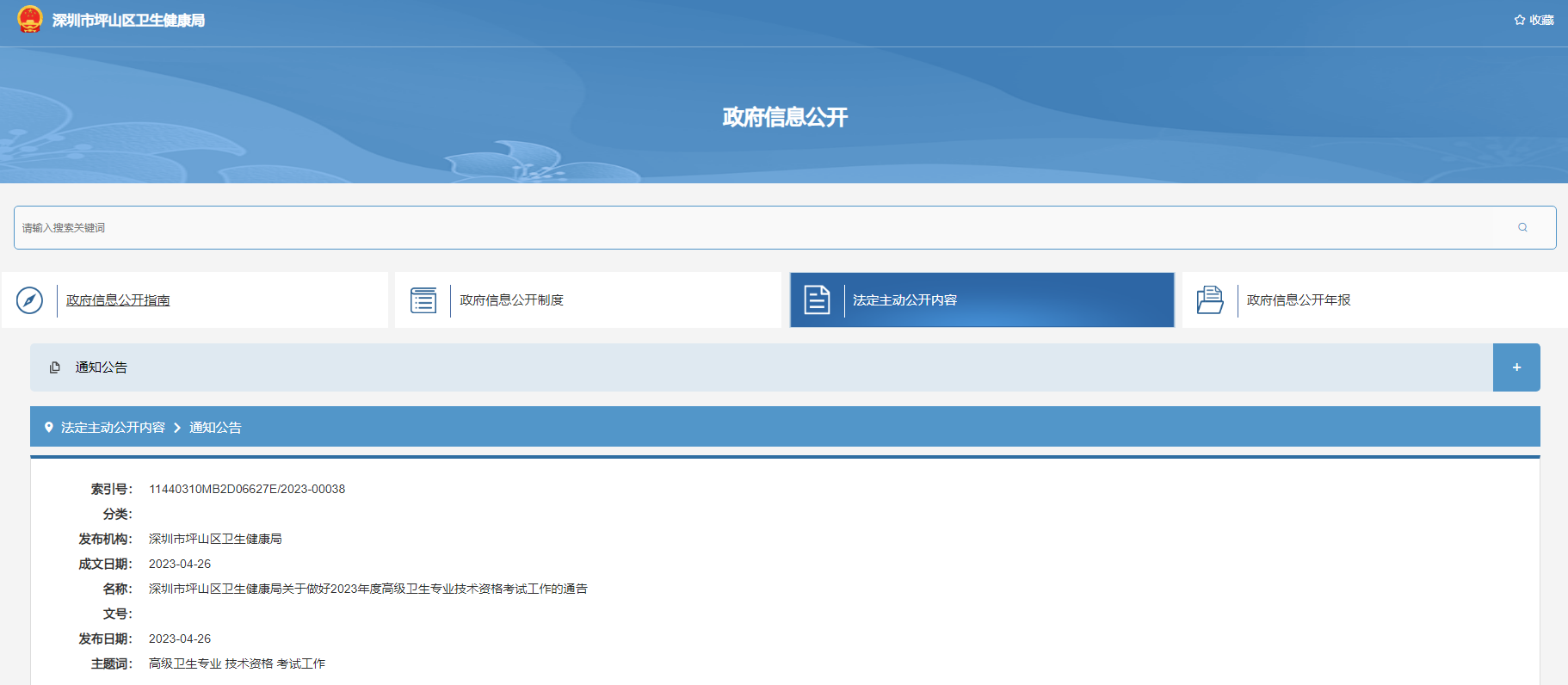This screenshot has width=1568, height=685.
Task: Go to 法定主动公开内容 in the breadcrumb
Action: tap(113, 428)
